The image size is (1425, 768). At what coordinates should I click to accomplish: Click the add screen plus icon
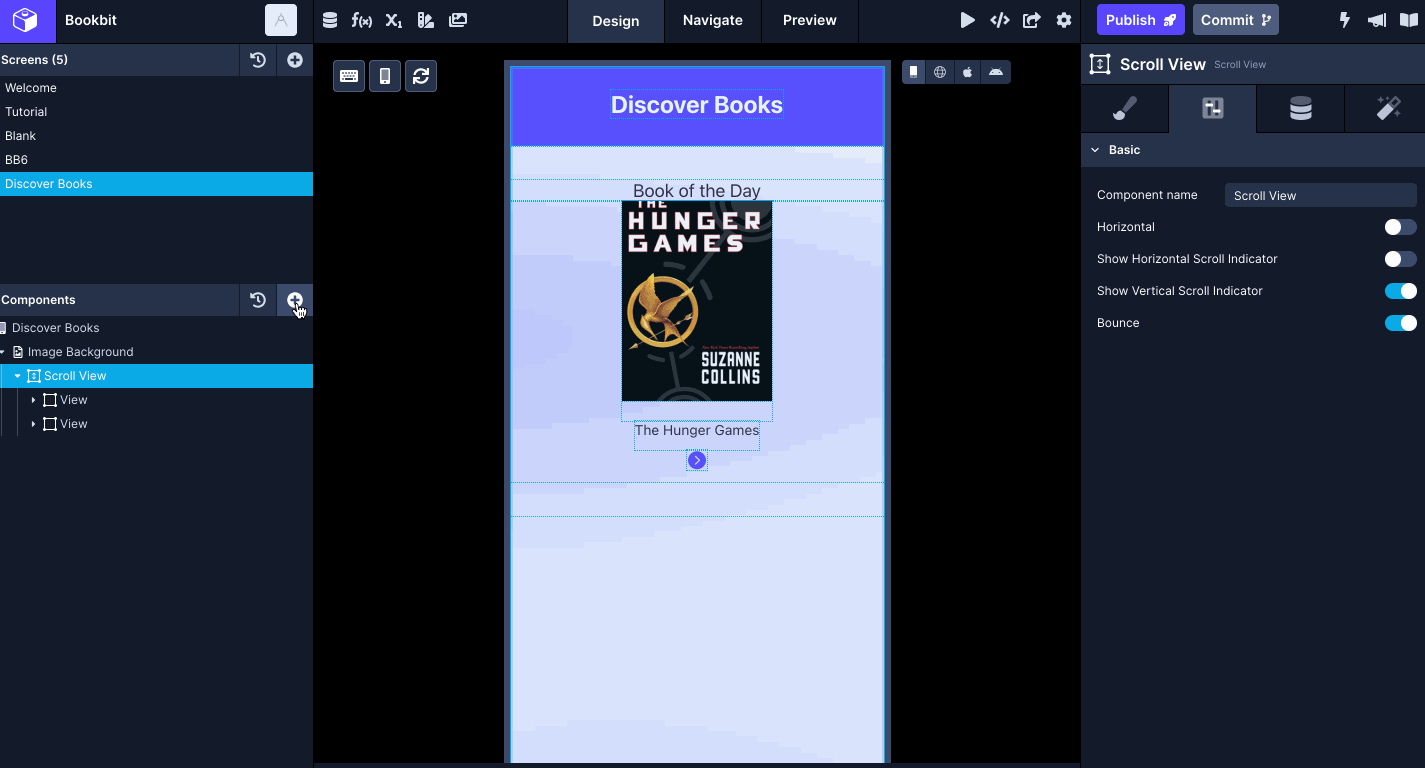coord(295,60)
